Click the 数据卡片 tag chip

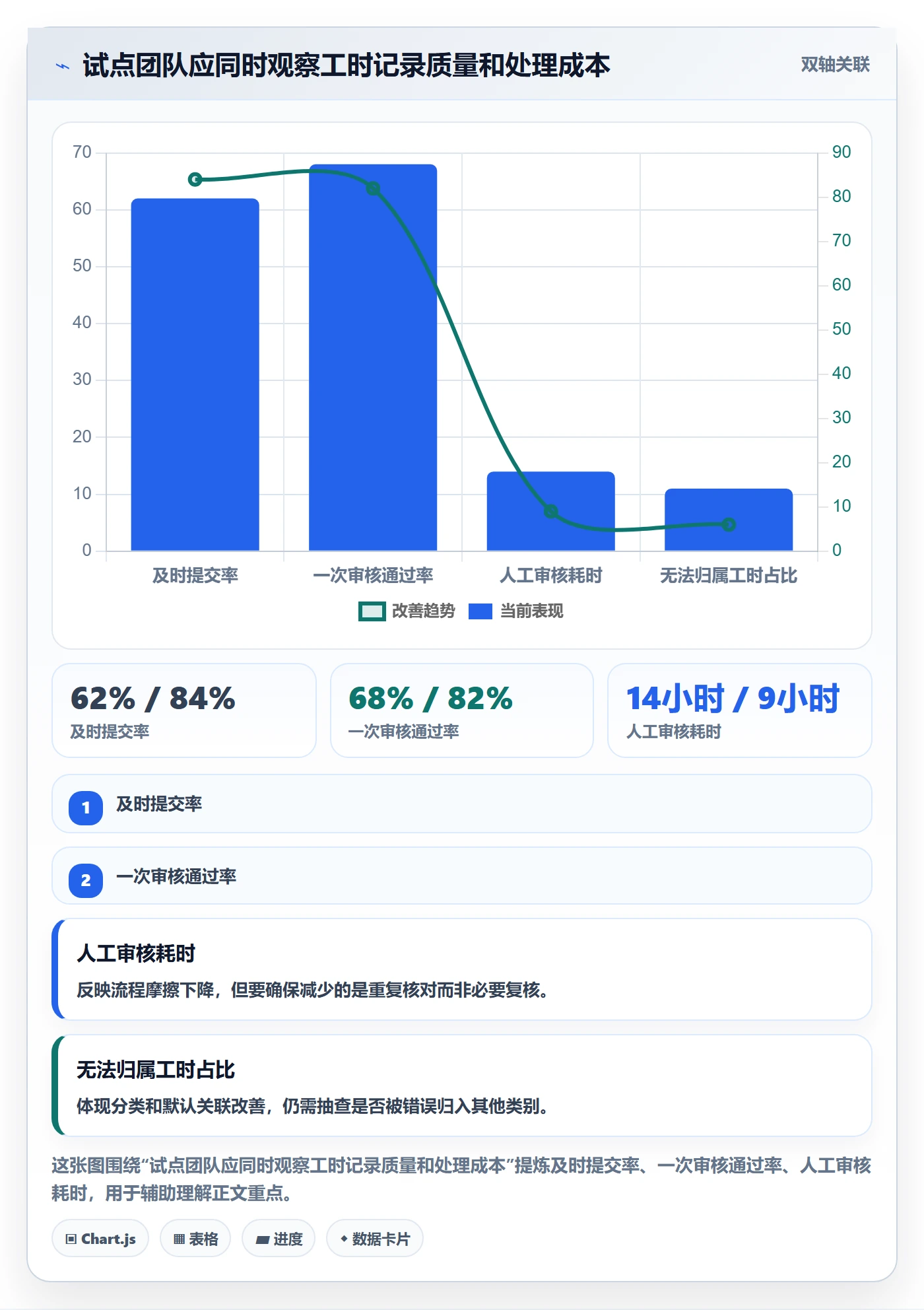[375, 1239]
